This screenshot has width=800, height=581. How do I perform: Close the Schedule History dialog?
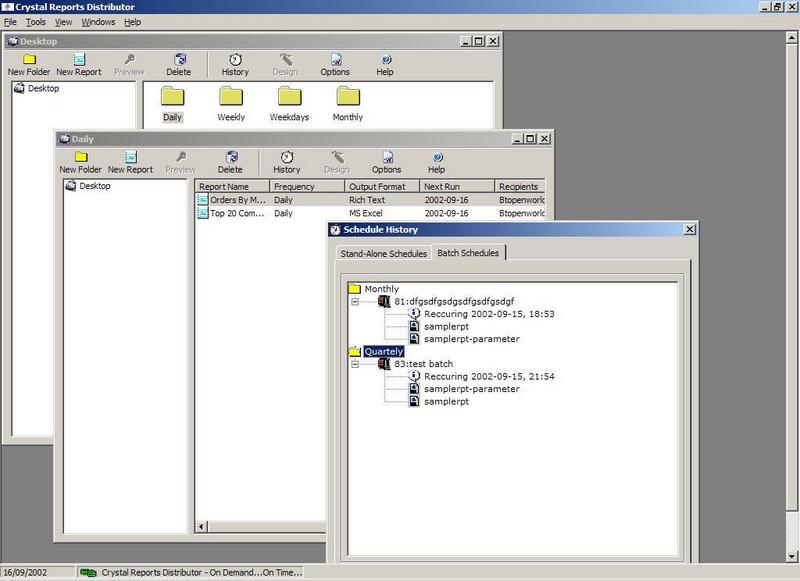click(x=689, y=230)
